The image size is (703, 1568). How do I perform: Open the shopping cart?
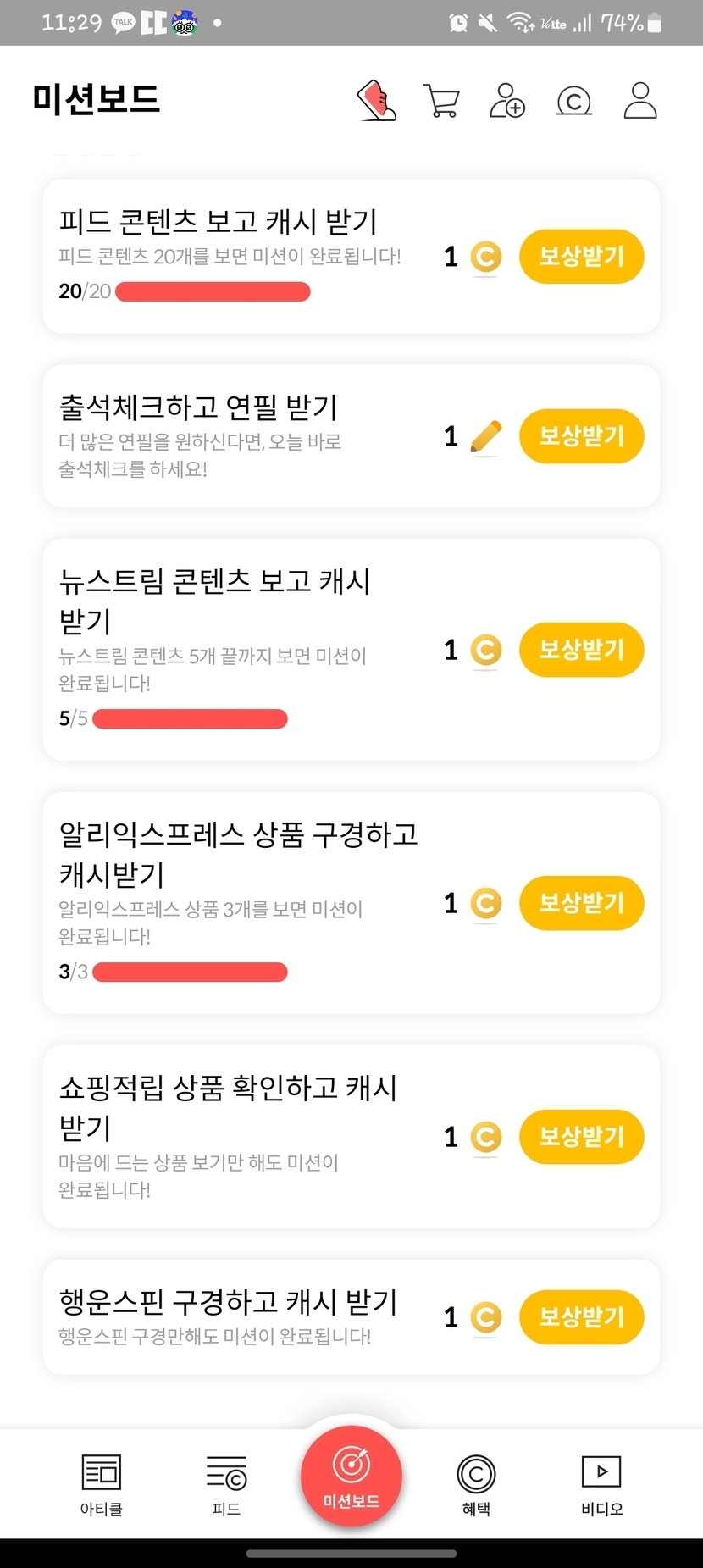click(x=441, y=101)
